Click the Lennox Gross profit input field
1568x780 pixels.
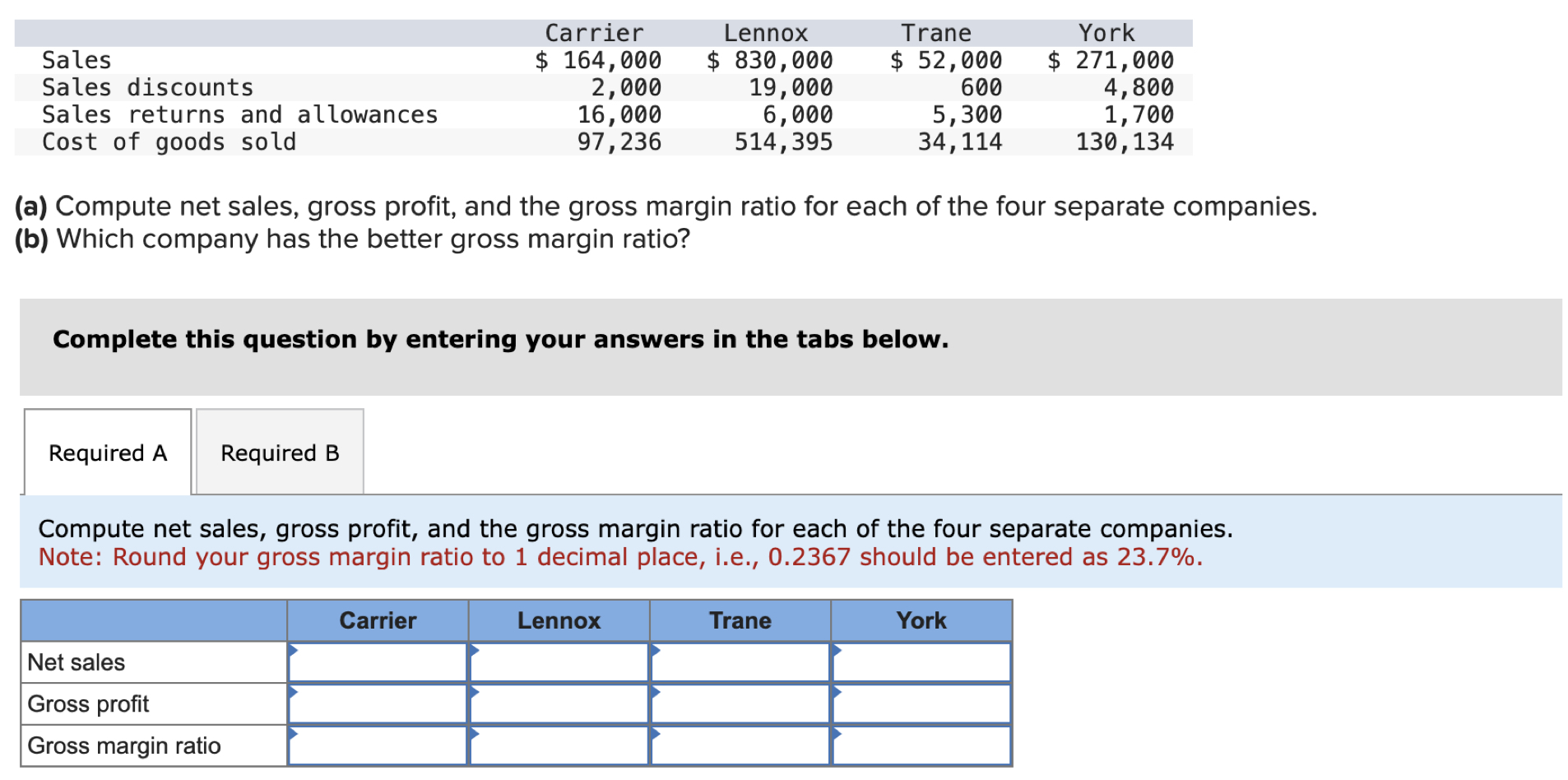pyautogui.click(x=560, y=703)
